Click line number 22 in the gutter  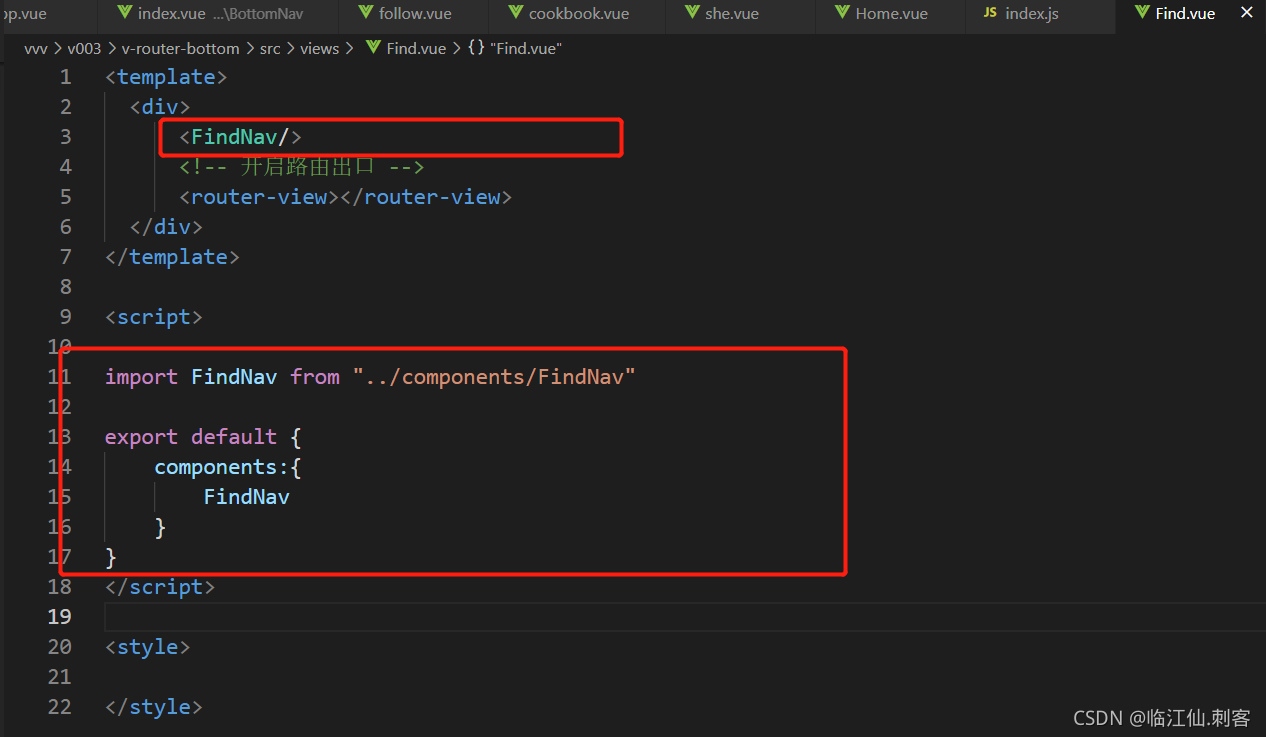click(59, 707)
